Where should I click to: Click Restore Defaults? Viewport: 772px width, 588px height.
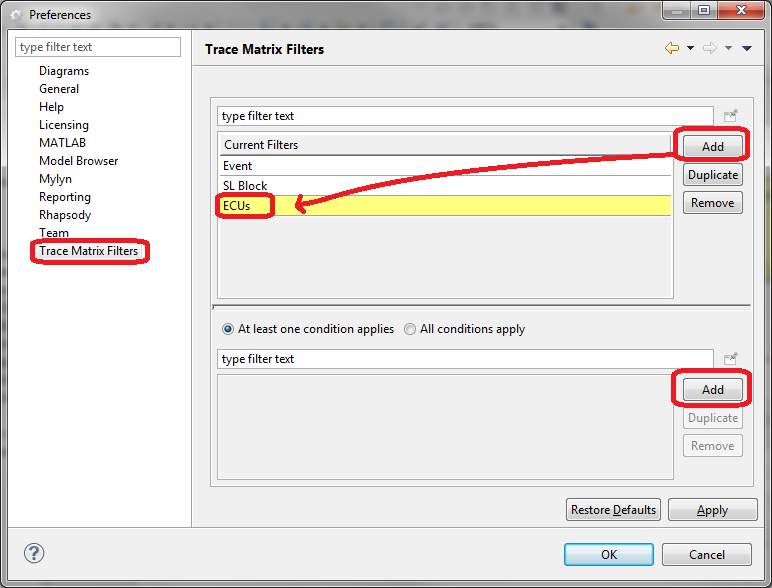click(x=613, y=510)
